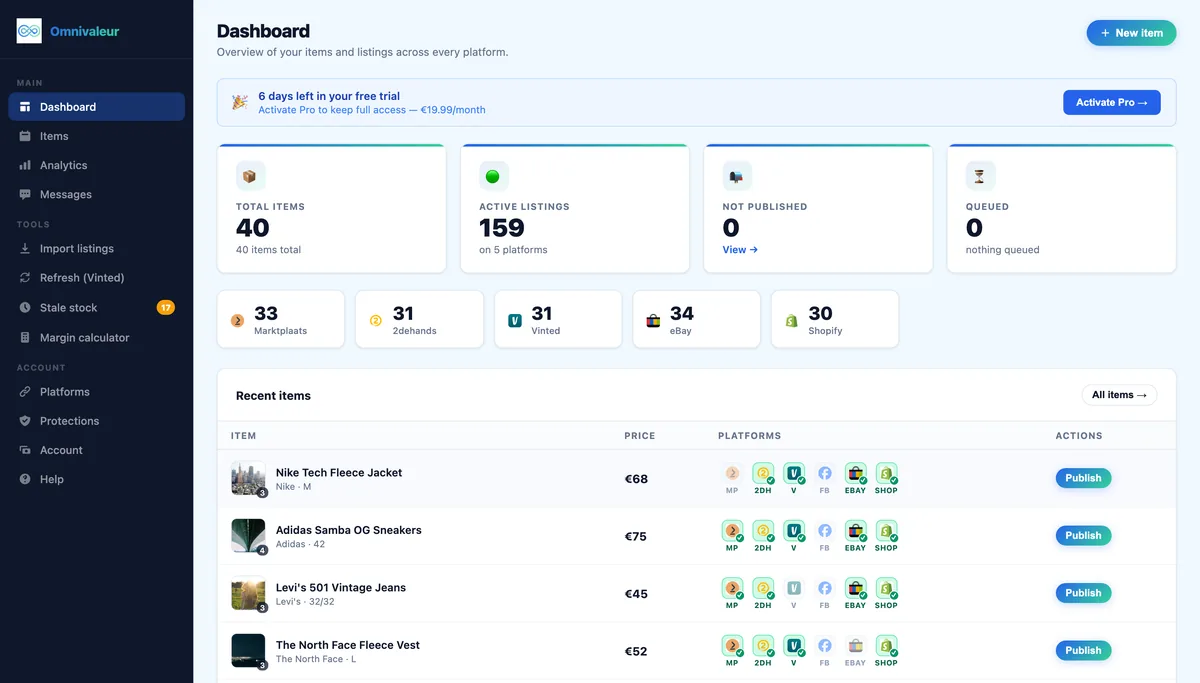Open Adidas Samba OG Sneakers thumbnail
The width and height of the screenshot is (1200, 683).
248,536
